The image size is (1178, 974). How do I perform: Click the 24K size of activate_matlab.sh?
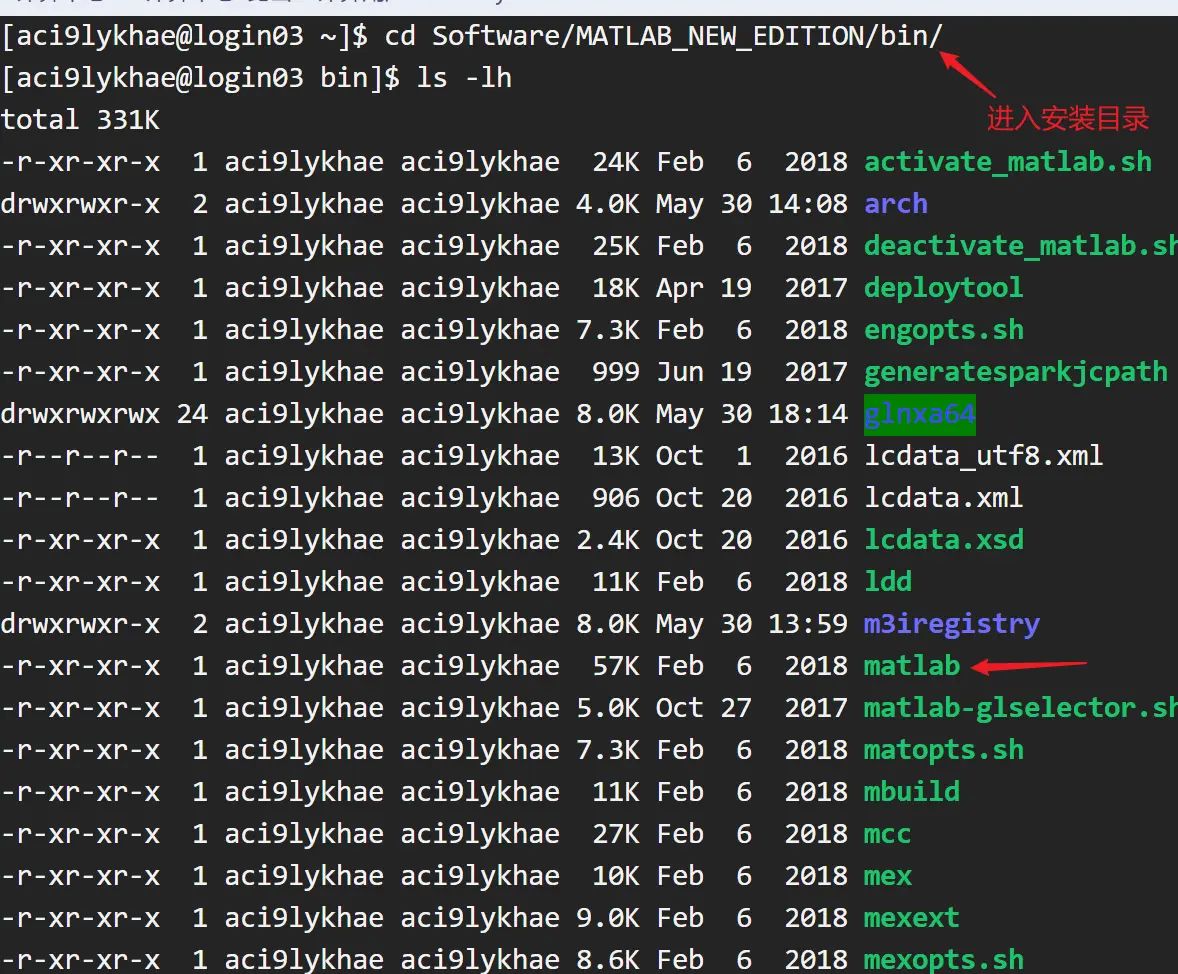(616, 162)
